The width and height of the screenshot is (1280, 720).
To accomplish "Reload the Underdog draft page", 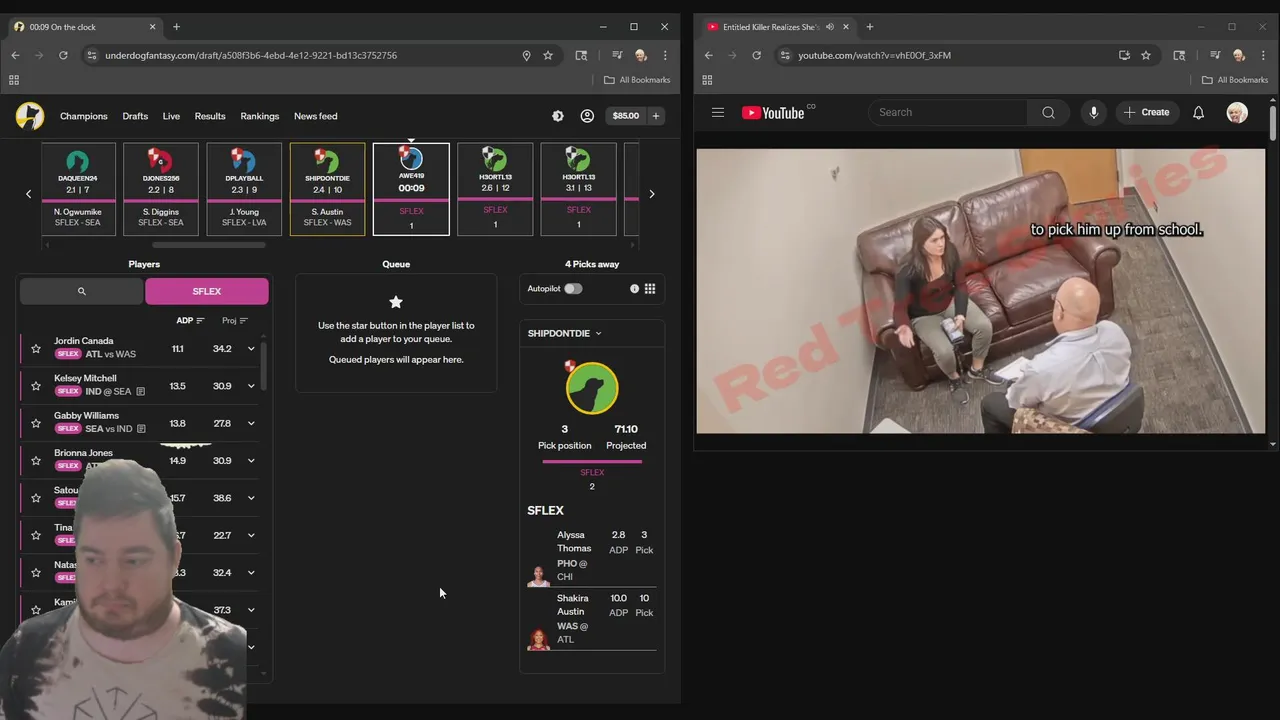I will click(x=63, y=55).
